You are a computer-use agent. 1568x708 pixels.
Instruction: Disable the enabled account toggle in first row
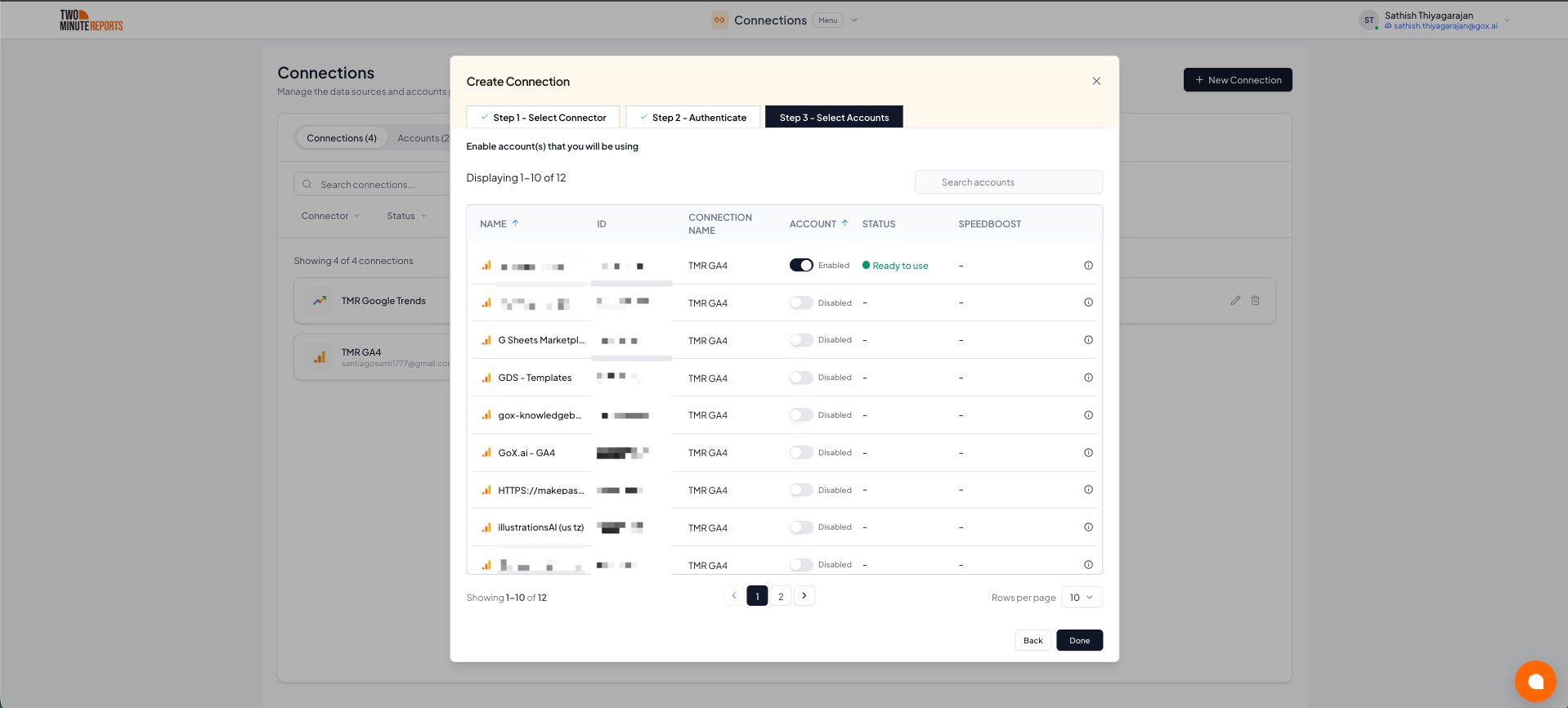click(801, 265)
